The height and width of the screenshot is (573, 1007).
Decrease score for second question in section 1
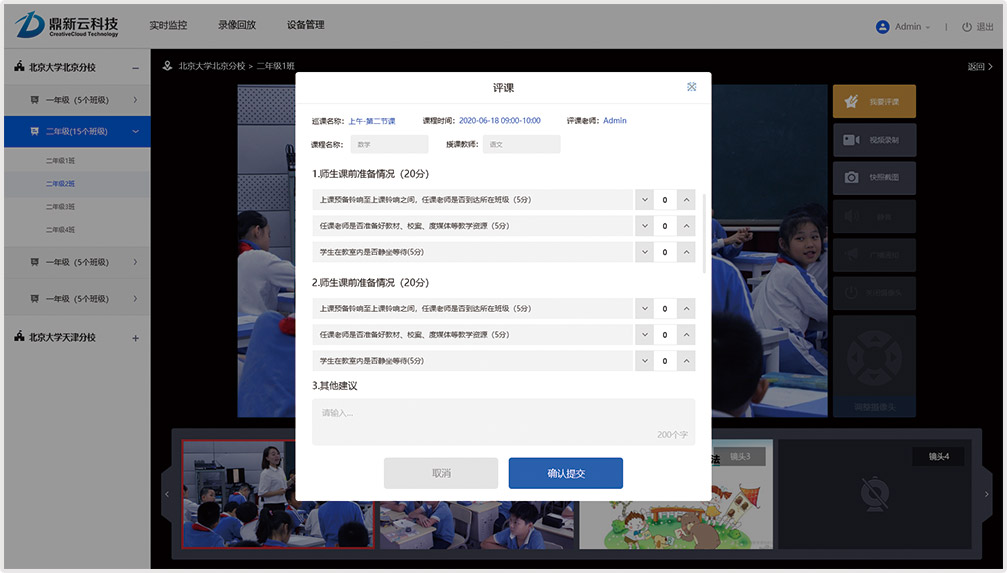pyautogui.click(x=644, y=226)
